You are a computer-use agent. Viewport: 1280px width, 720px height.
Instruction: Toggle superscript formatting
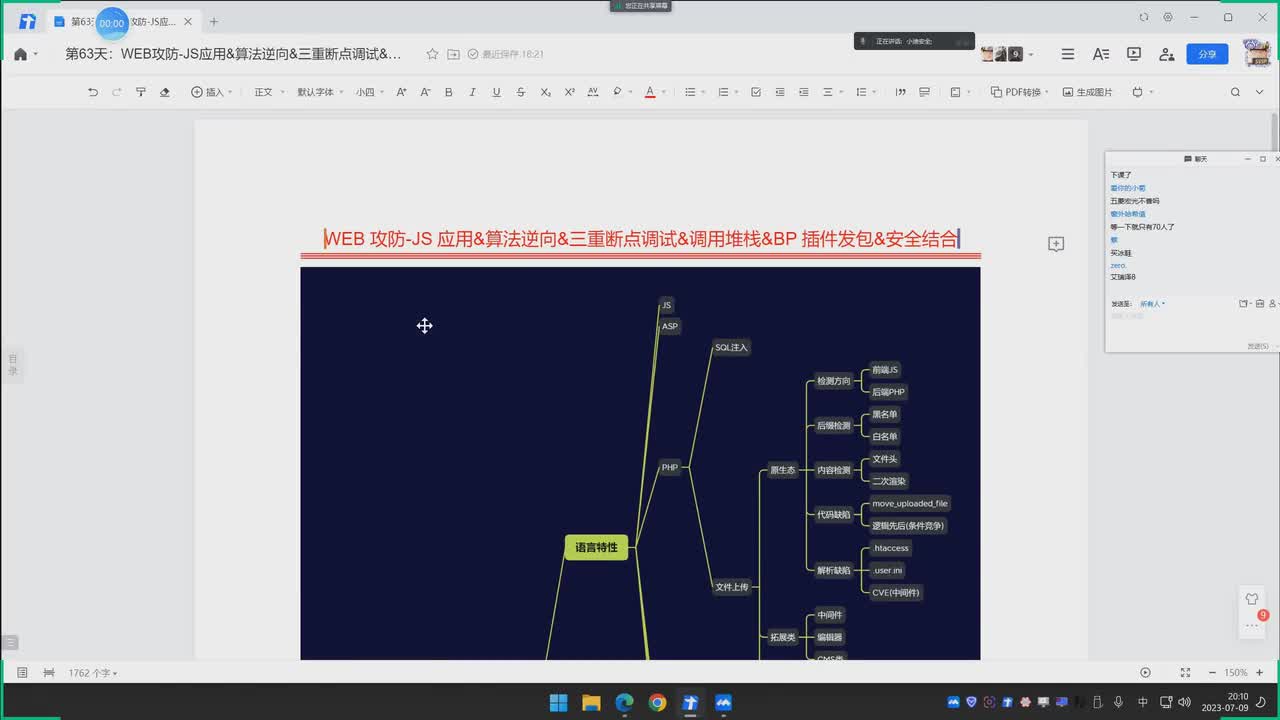pyautogui.click(x=569, y=92)
